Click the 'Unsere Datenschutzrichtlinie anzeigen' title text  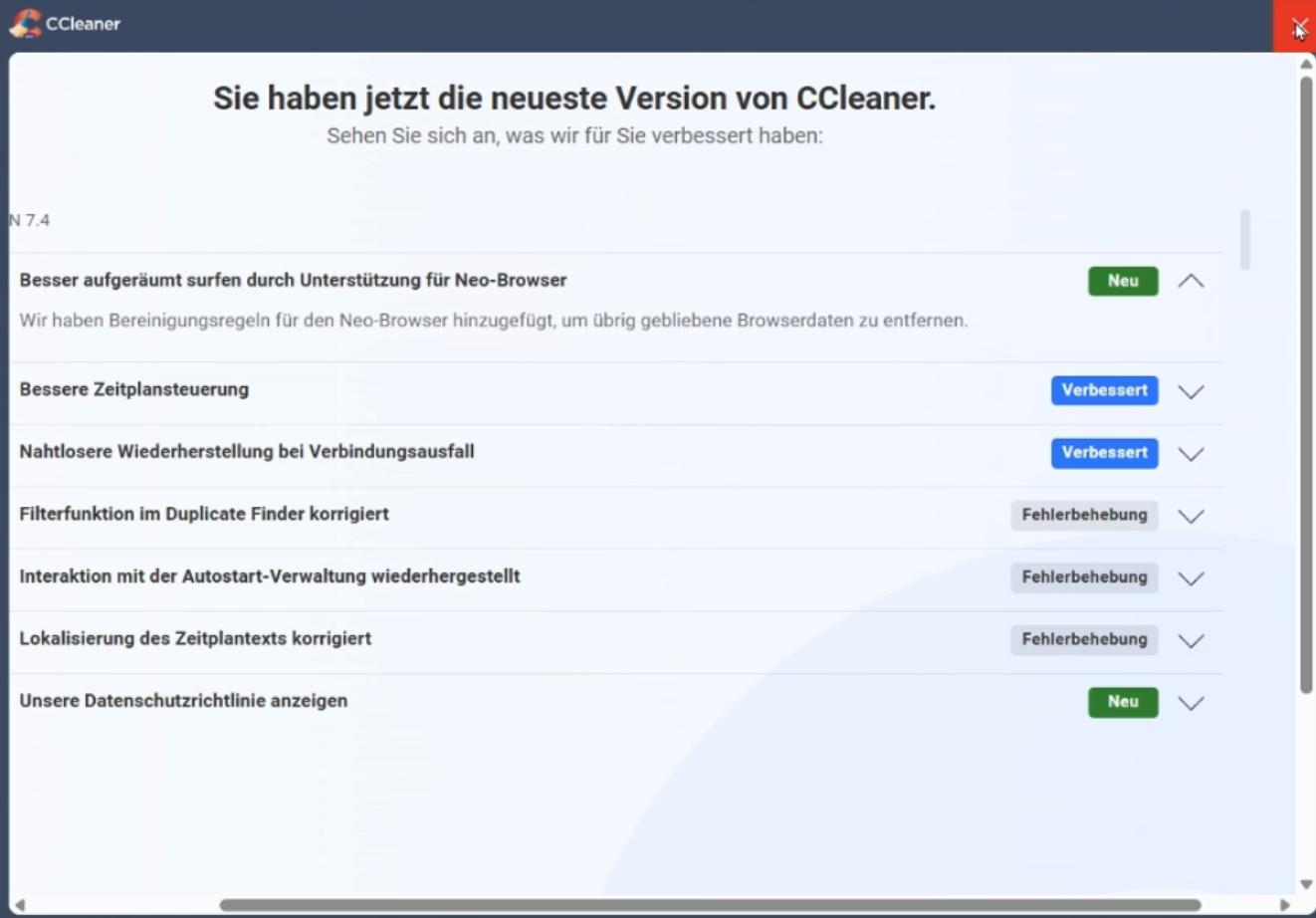point(183,701)
